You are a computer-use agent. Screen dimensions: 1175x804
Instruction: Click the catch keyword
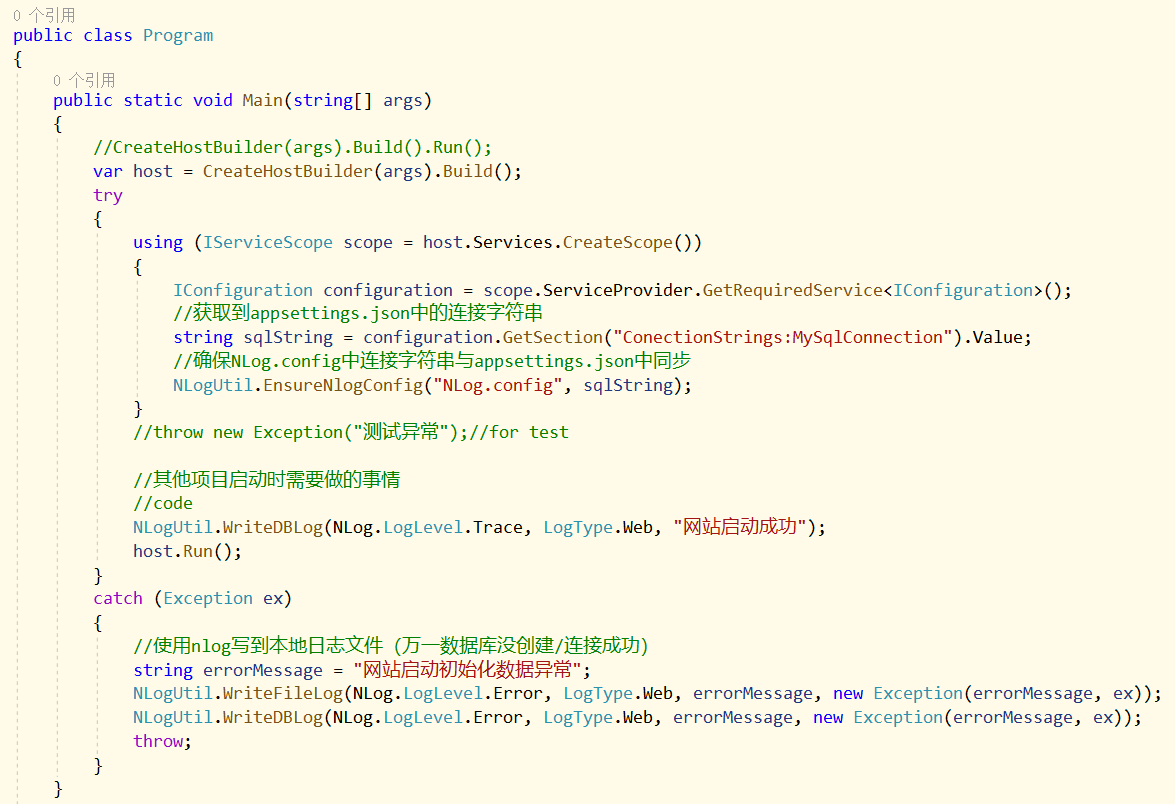coord(117,598)
